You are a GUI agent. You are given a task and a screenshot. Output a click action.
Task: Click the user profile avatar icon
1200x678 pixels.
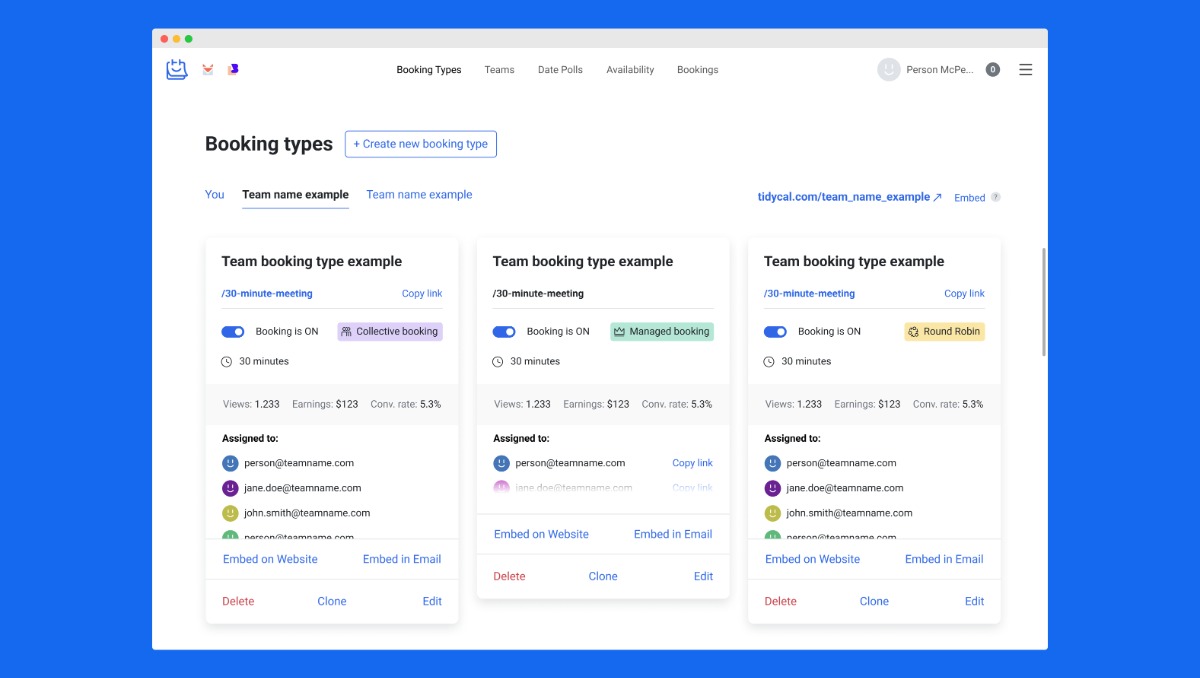pyautogui.click(x=888, y=70)
